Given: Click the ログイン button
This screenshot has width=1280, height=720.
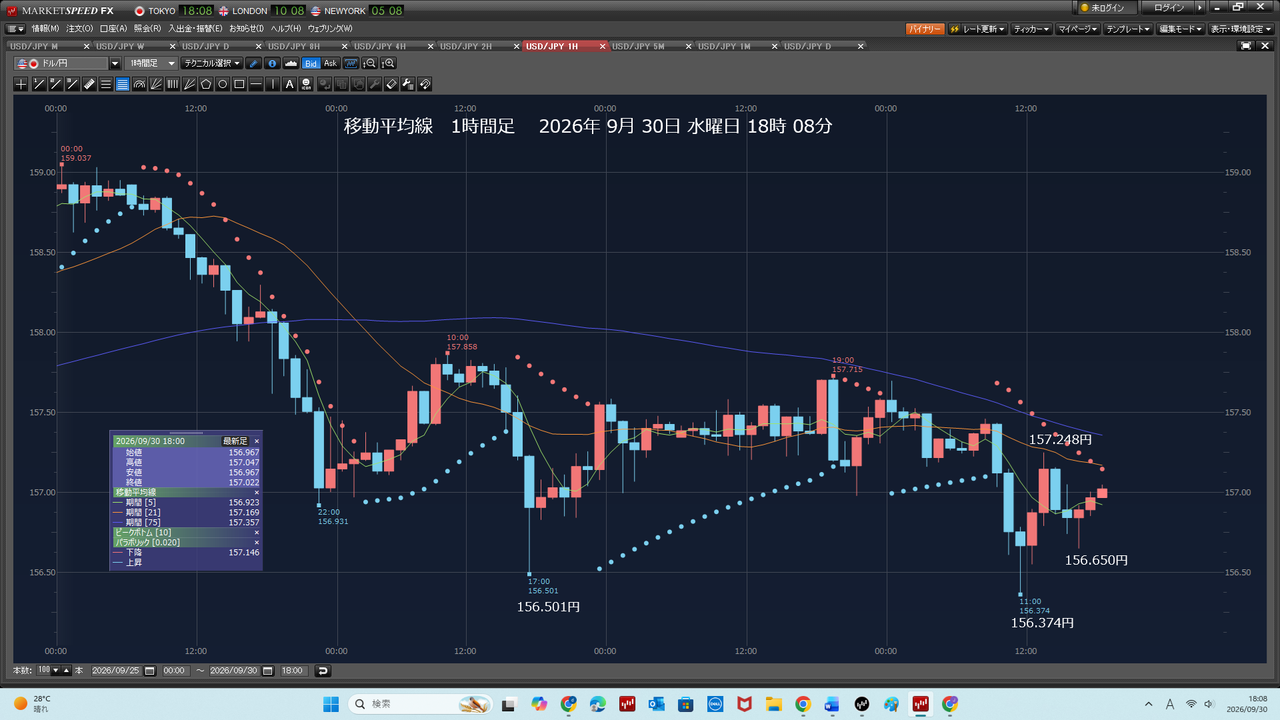Looking at the screenshot, I should pos(1168,8).
